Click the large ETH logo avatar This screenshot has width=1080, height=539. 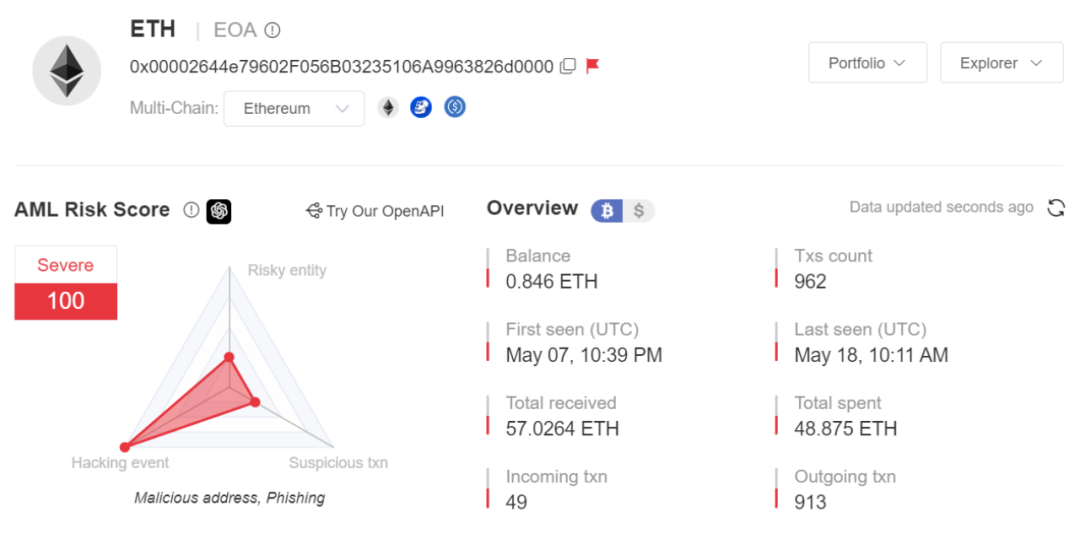coord(67,71)
